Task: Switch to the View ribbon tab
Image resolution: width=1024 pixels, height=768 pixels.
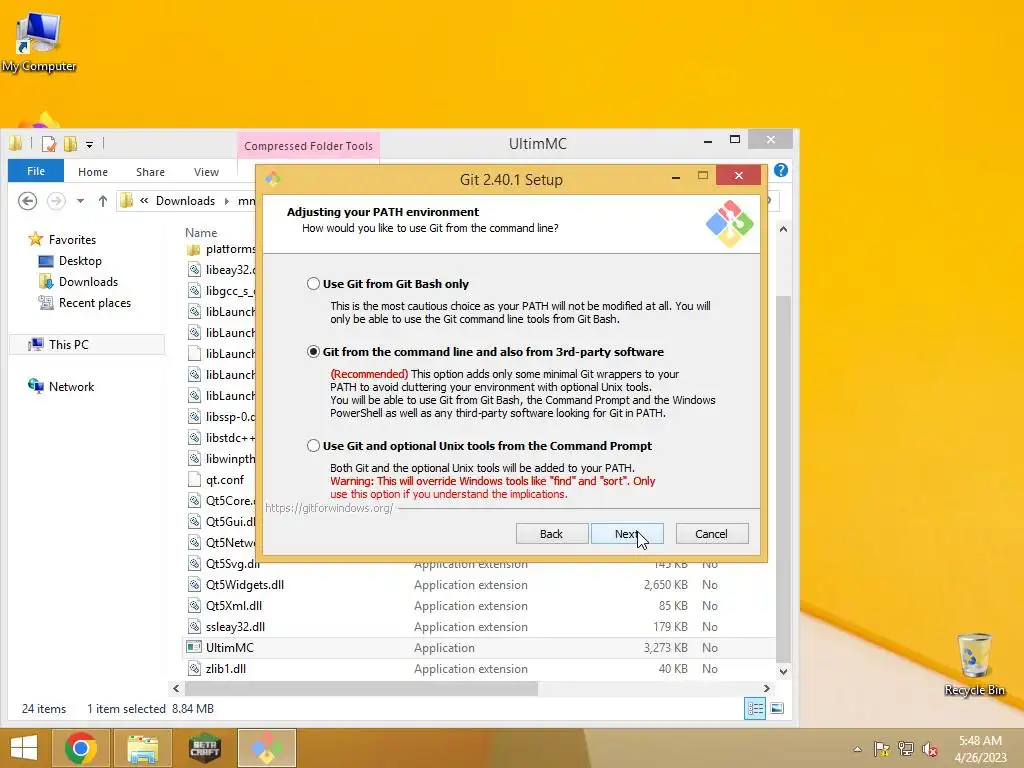Action: [x=206, y=172]
